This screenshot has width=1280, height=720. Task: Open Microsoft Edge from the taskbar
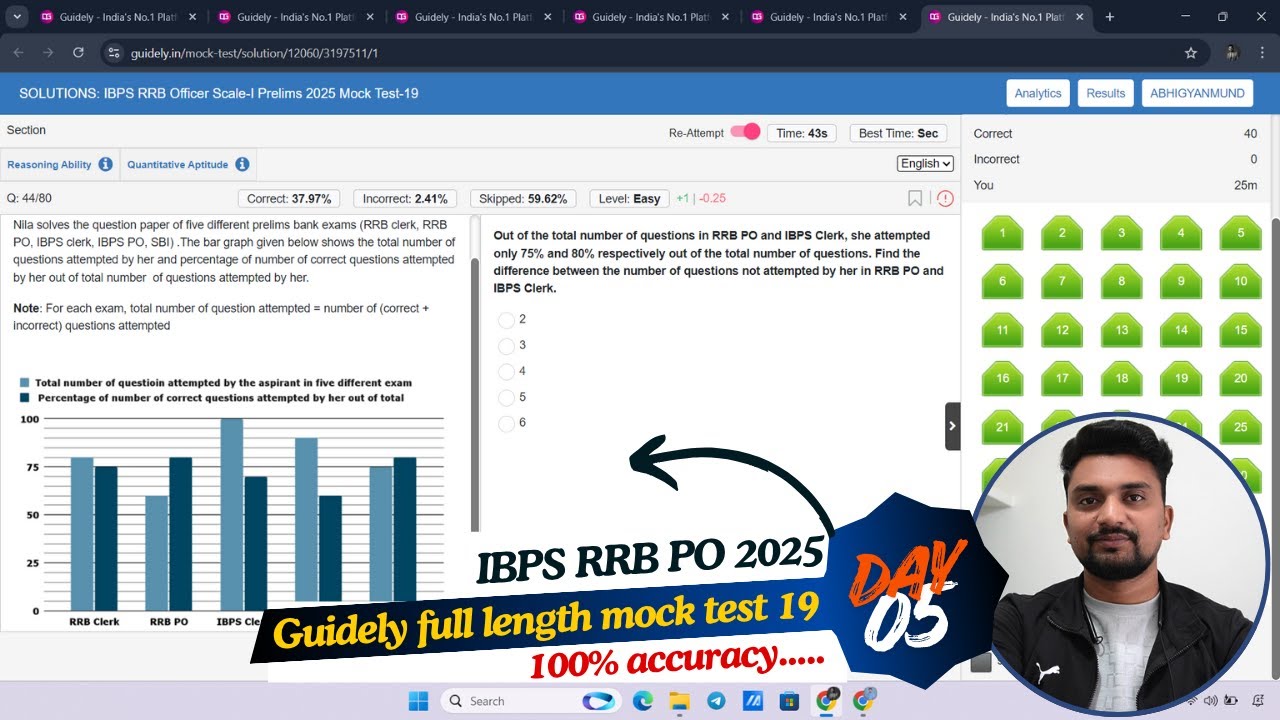(642, 701)
